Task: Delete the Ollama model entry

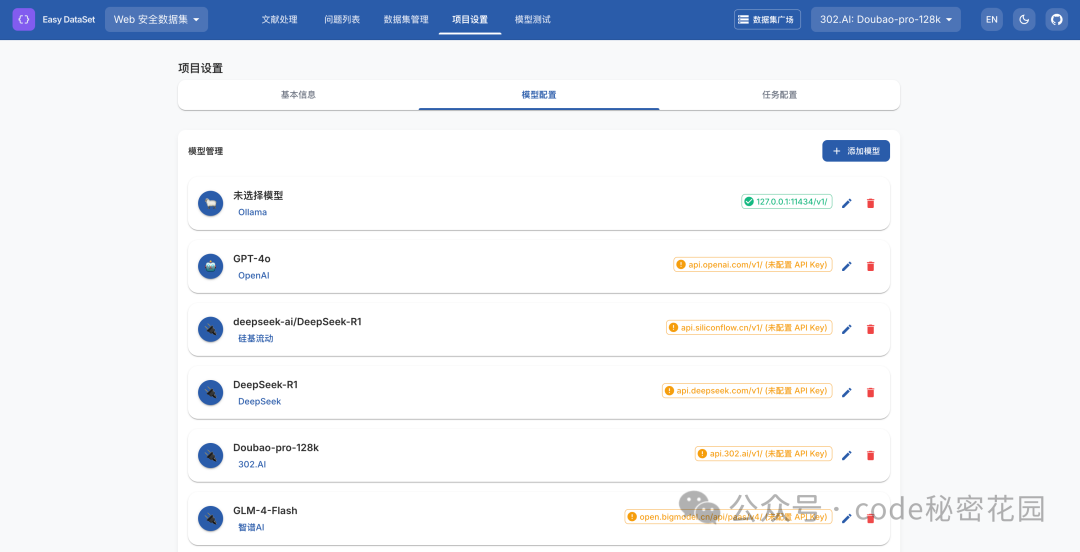Action: (x=871, y=203)
